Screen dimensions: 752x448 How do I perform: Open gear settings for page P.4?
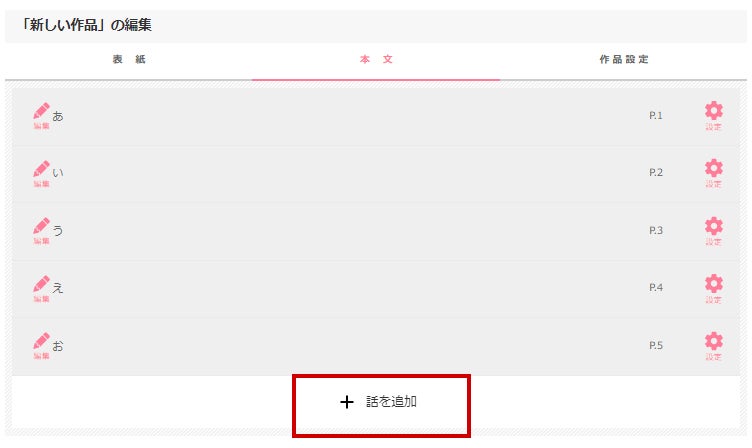tap(714, 288)
